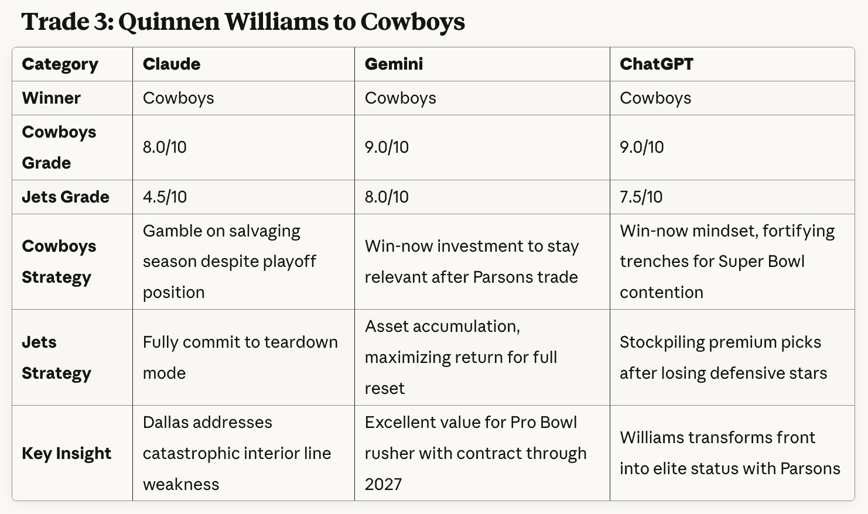The image size is (868, 514).
Task: Select the Cowboys Grade row label
Action: coord(59,147)
